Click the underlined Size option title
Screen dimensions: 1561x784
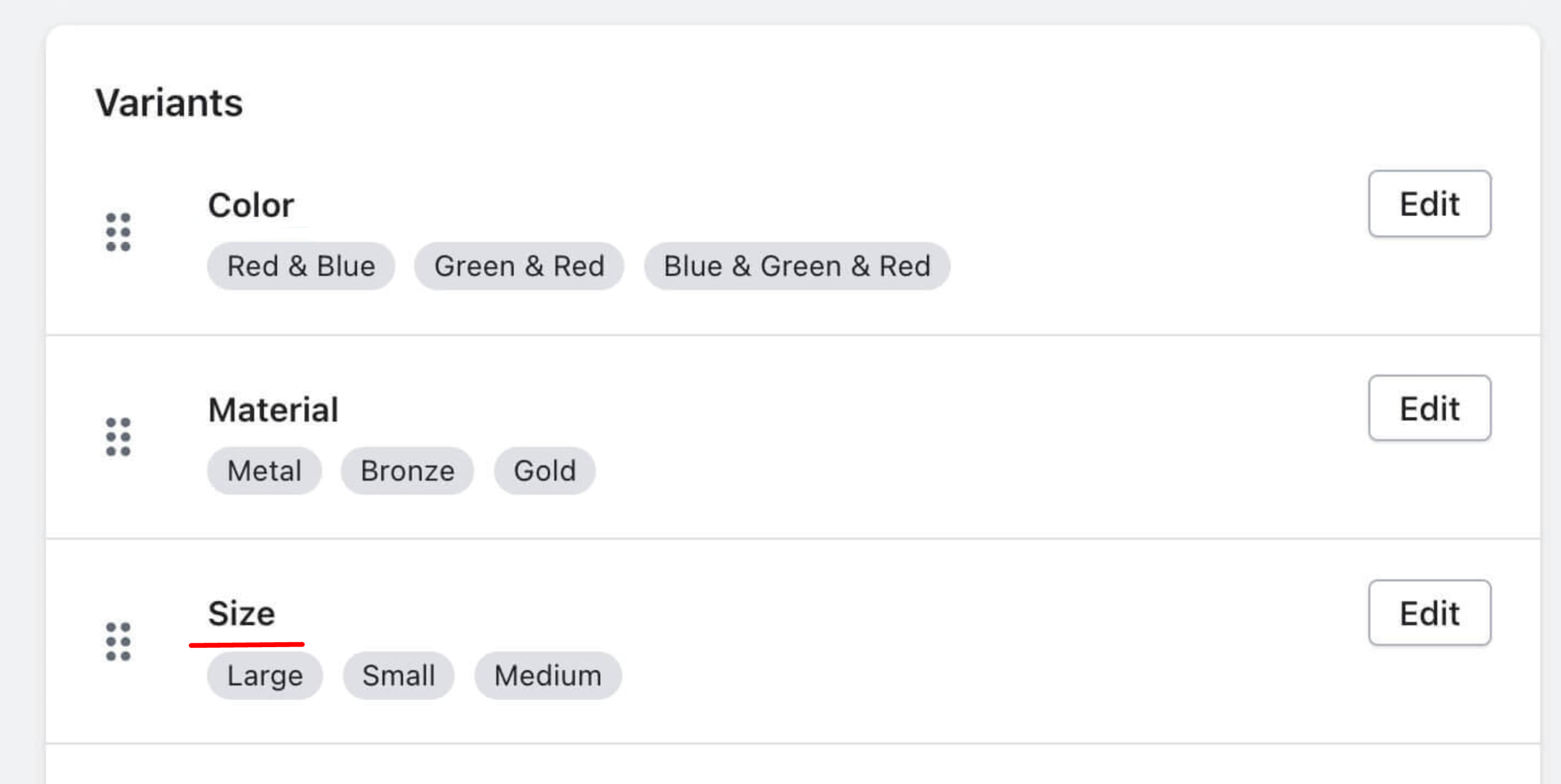click(242, 613)
